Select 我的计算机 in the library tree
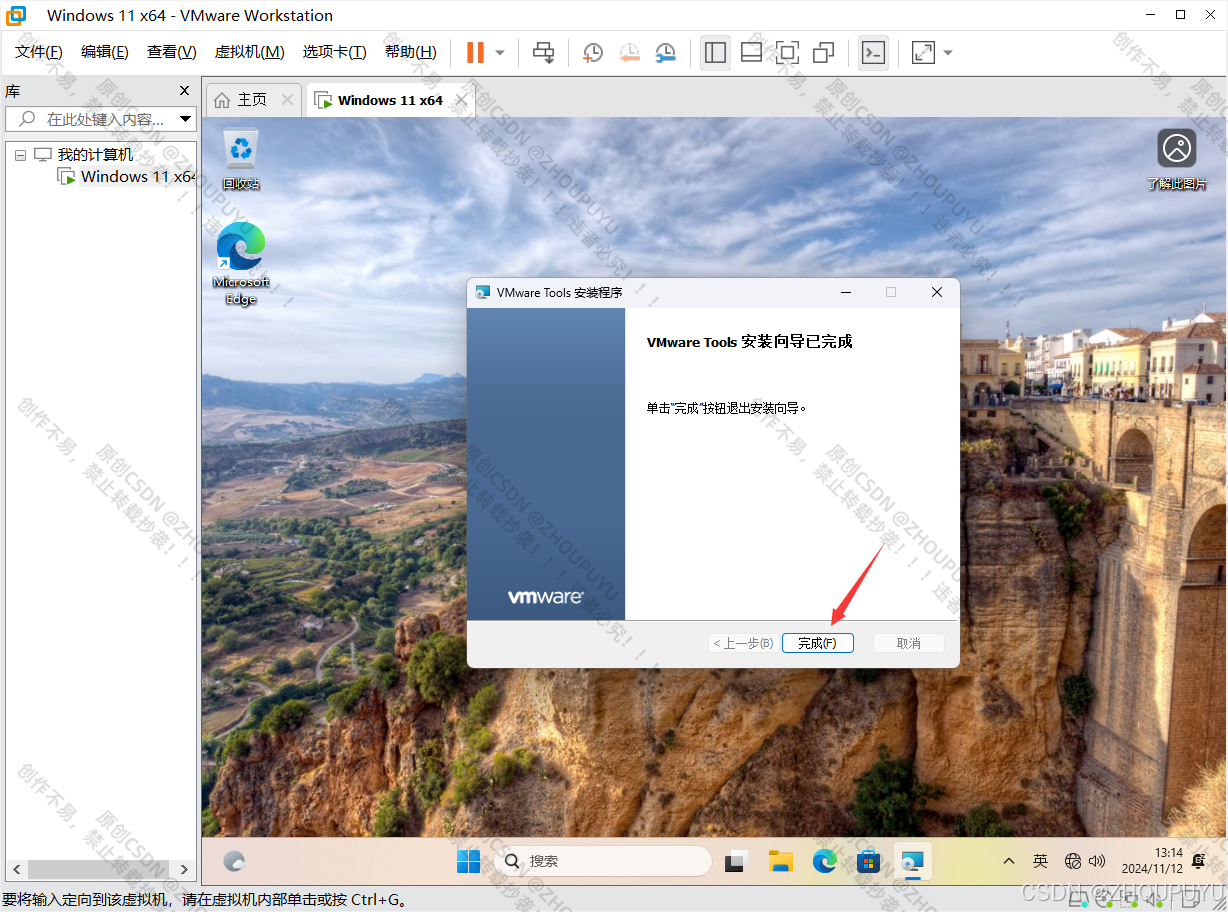The width and height of the screenshot is (1228, 912). 94,155
